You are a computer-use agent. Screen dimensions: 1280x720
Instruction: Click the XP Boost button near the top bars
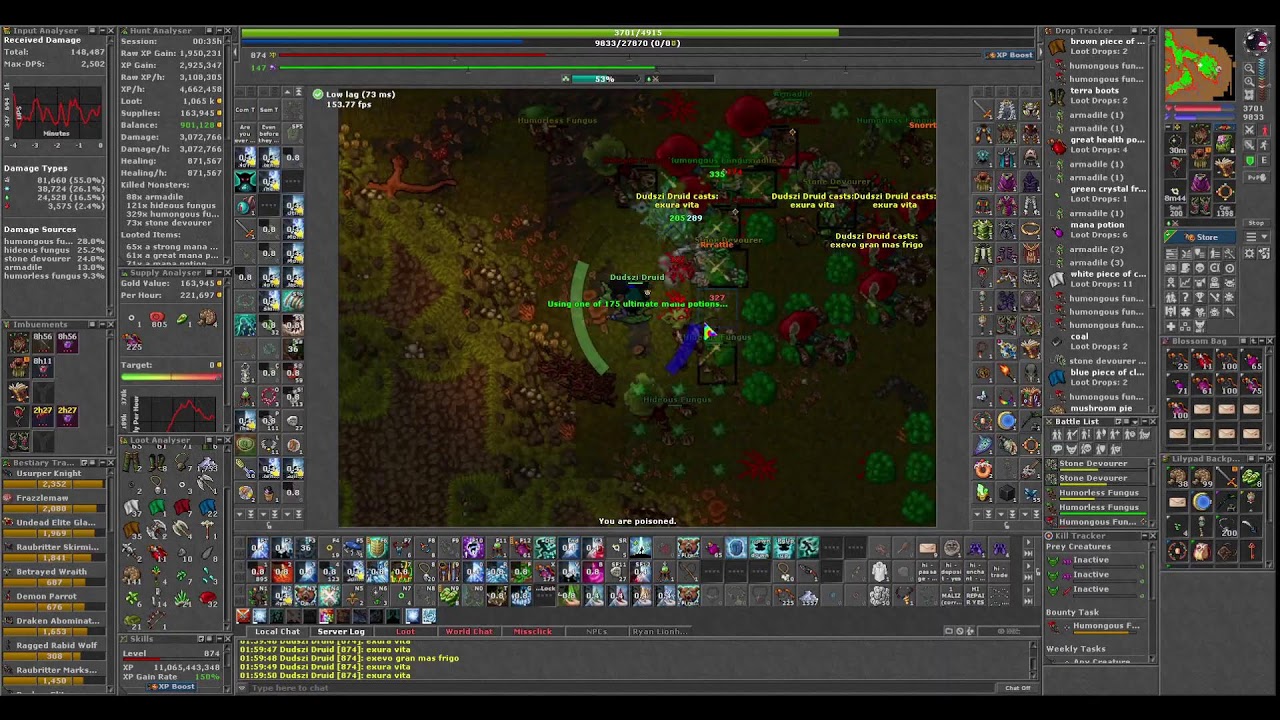(x=1012, y=55)
